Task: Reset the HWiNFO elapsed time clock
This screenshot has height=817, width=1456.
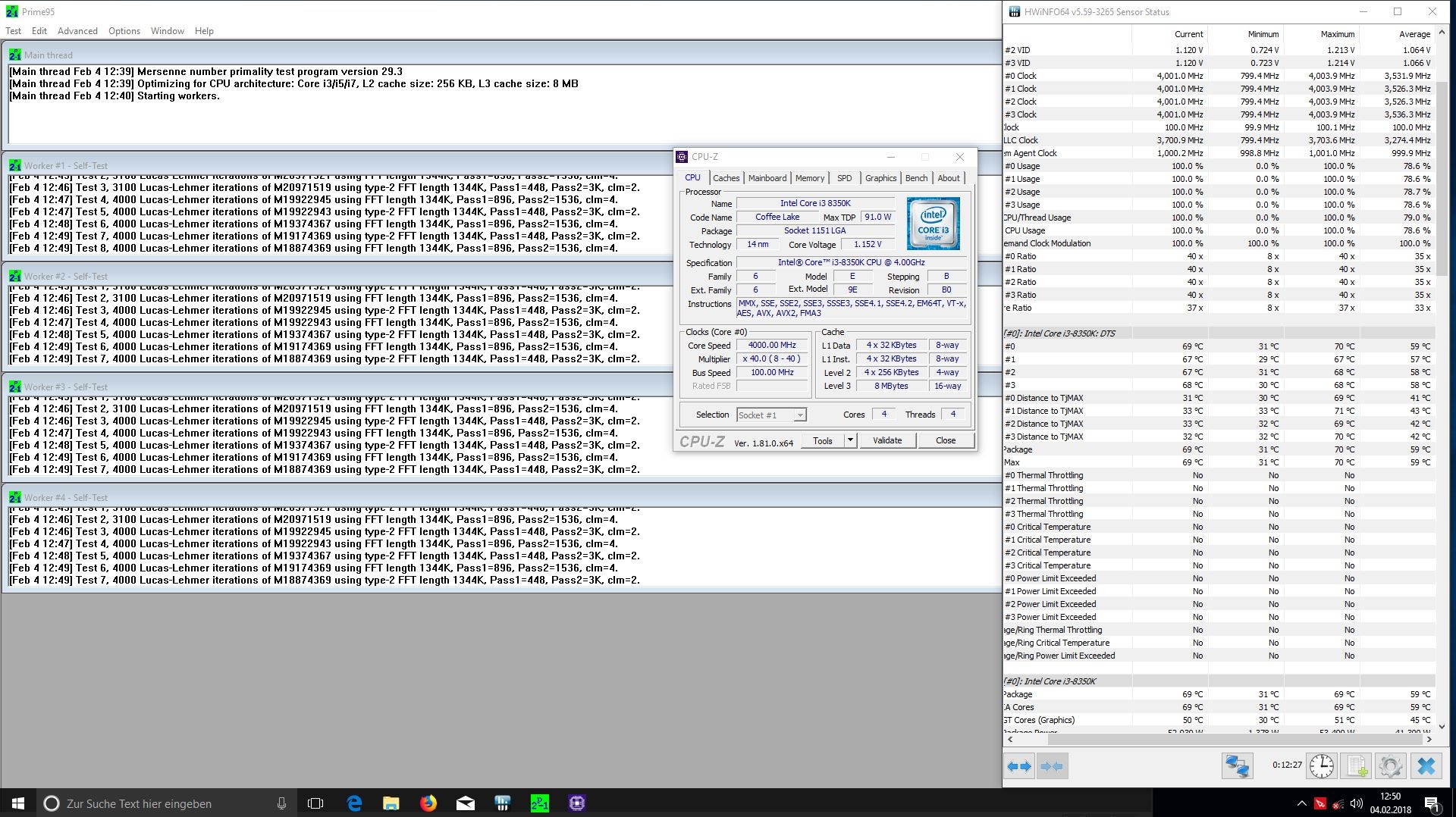Action: point(1321,766)
